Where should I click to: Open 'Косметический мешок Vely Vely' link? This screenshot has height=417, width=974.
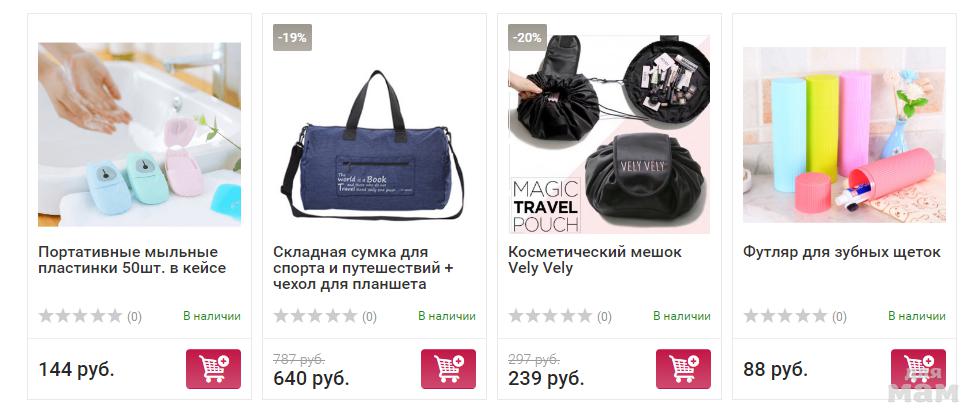[x=594, y=260]
